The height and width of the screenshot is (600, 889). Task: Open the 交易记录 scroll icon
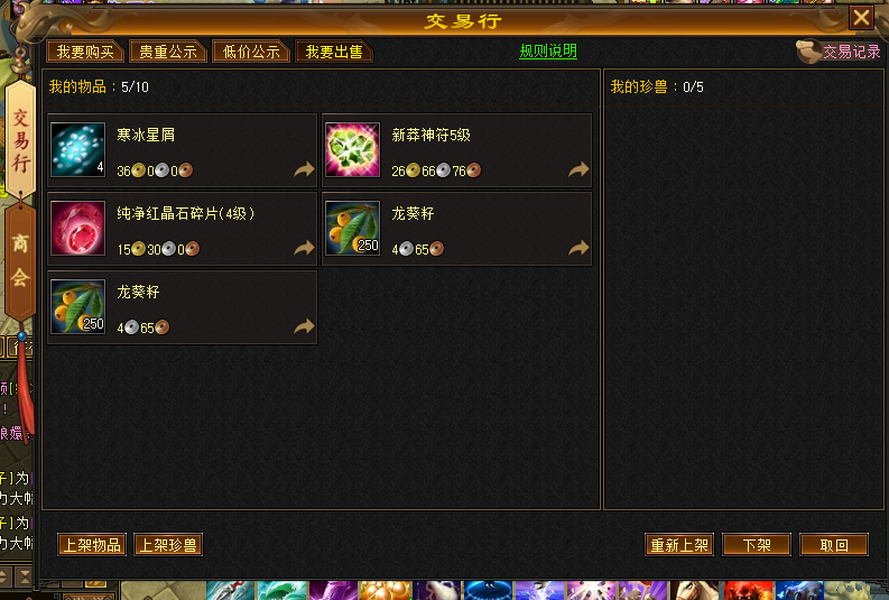point(808,52)
